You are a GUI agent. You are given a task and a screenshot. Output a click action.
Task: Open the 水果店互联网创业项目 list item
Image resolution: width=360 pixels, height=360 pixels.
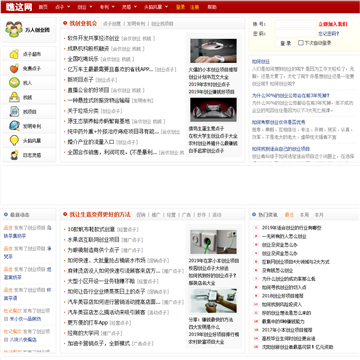[x=93, y=239]
